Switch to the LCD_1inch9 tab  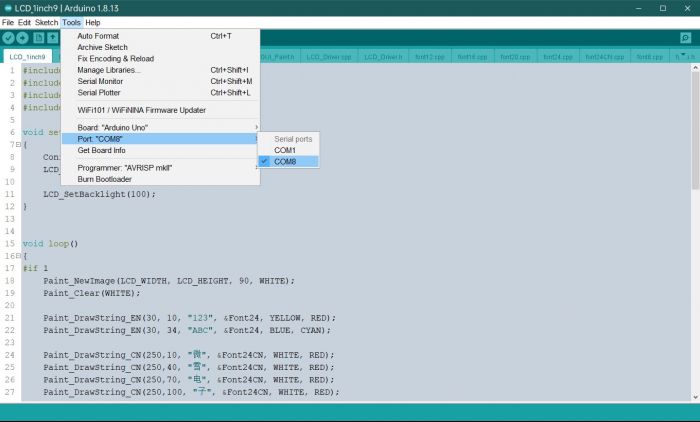pos(27,57)
